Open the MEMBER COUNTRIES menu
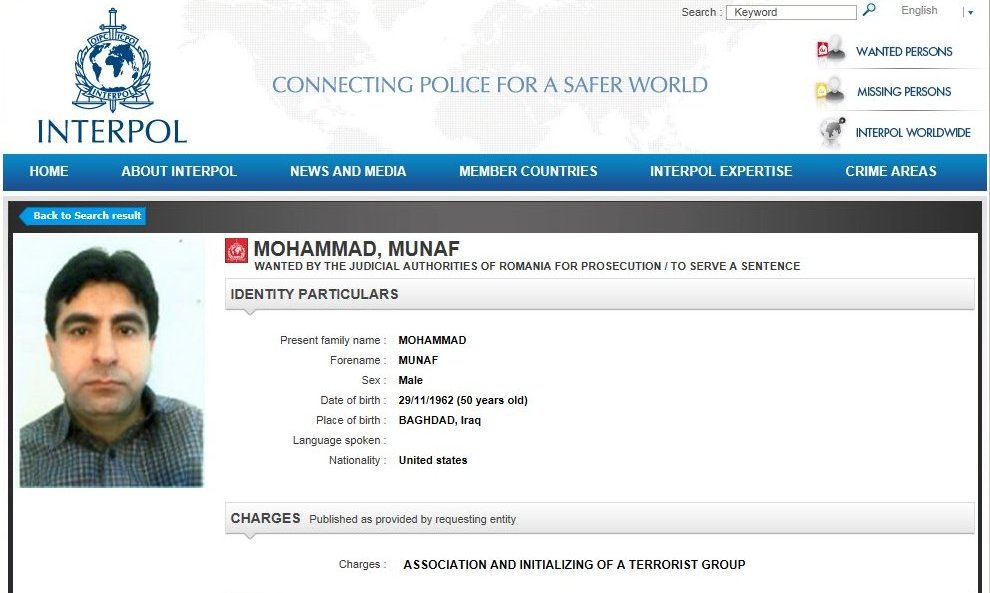Viewport: 990px width, 593px height. [528, 171]
